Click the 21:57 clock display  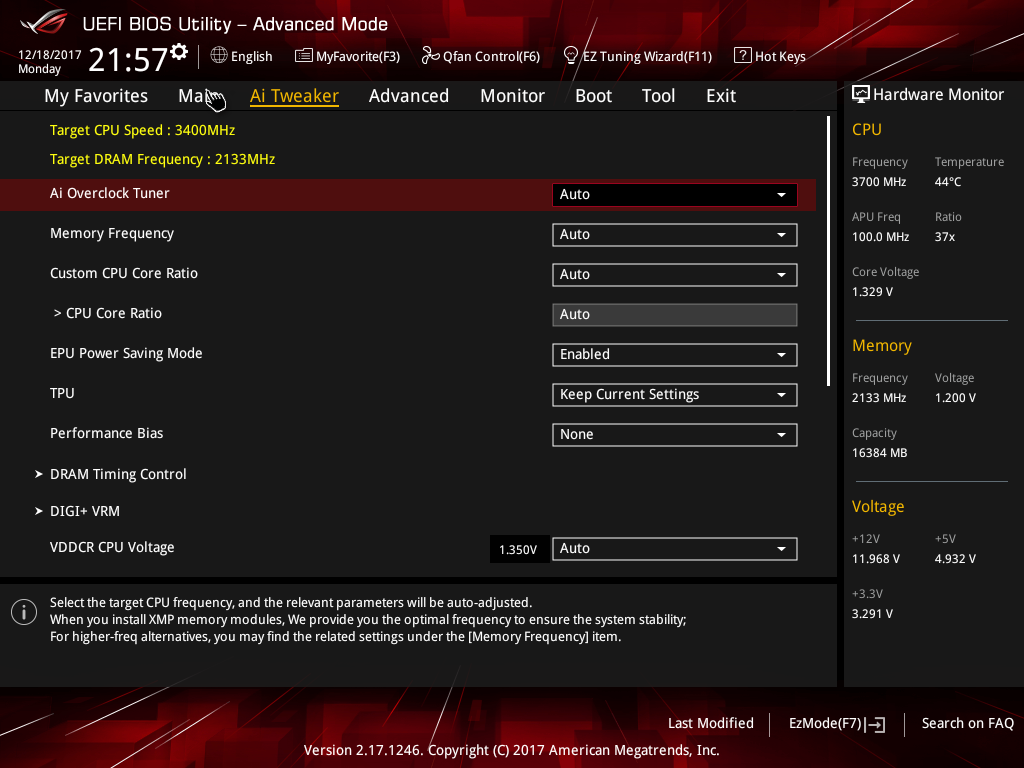(128, 59)
